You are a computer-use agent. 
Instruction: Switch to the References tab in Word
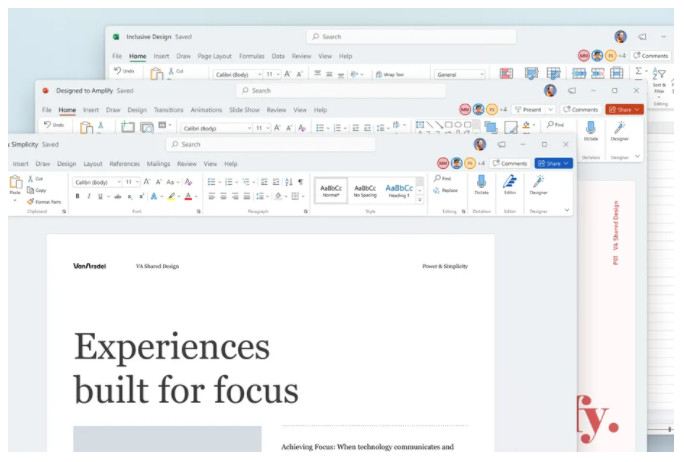pyautogui.click(x=124, y=163)
